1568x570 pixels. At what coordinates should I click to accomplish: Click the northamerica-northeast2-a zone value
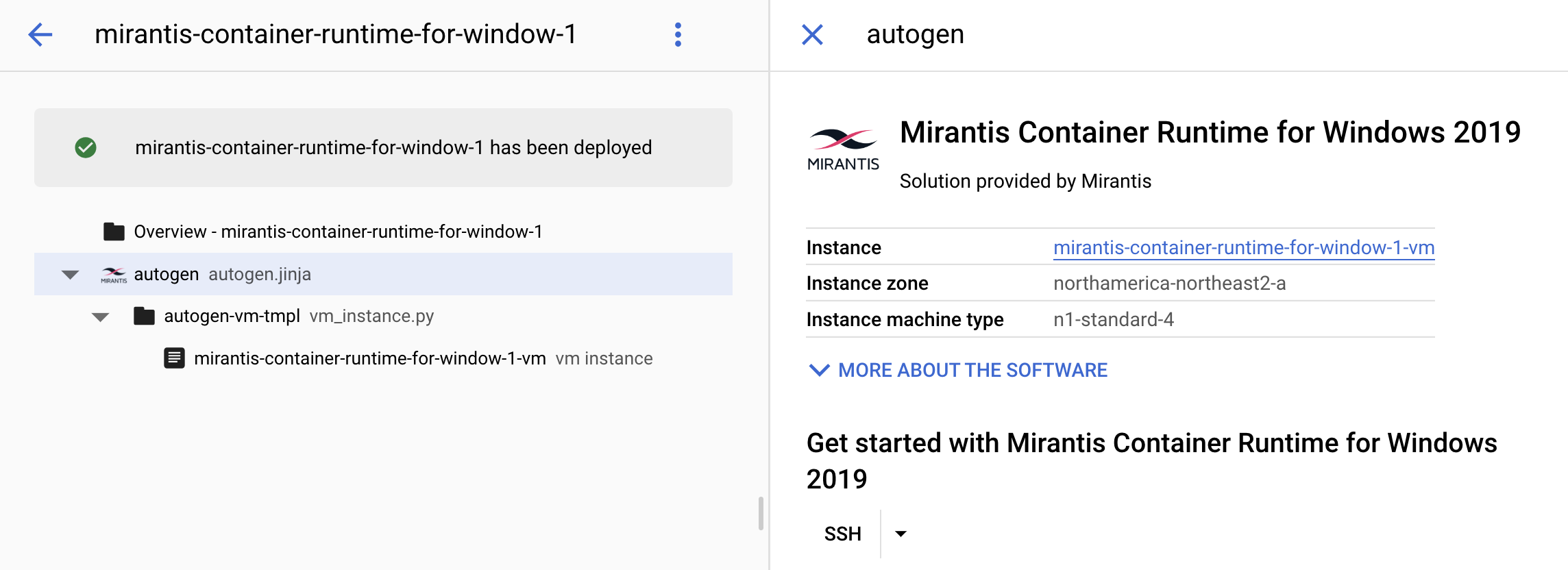pyautogui.click(x=1170, y=283)
